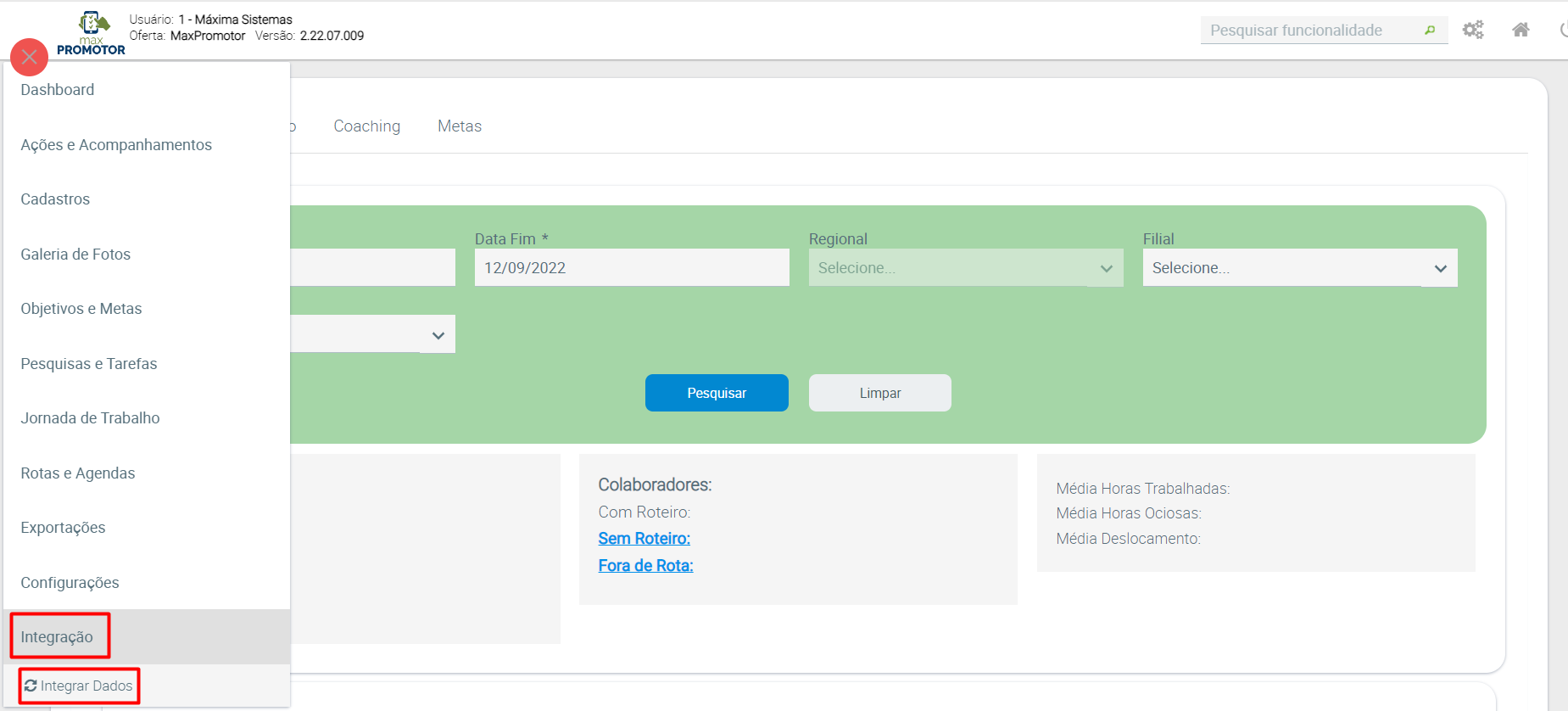This screenshot has height=711, width=1568.
Task: Click the Colaboradores heading
Action: pos(655,484)
